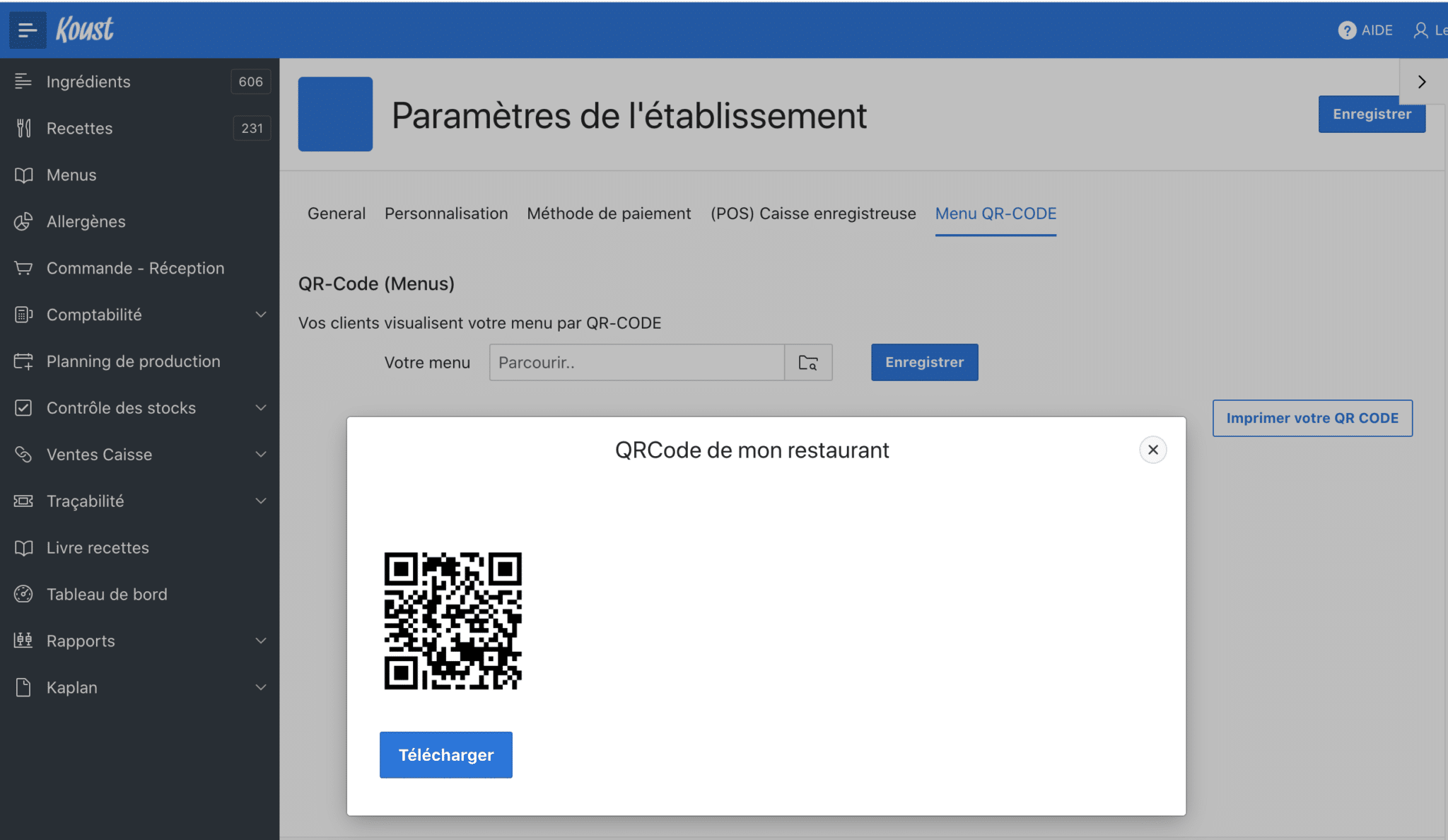
Task: Open the Méthode de paiement tab
Action: [x=609, y=214]
